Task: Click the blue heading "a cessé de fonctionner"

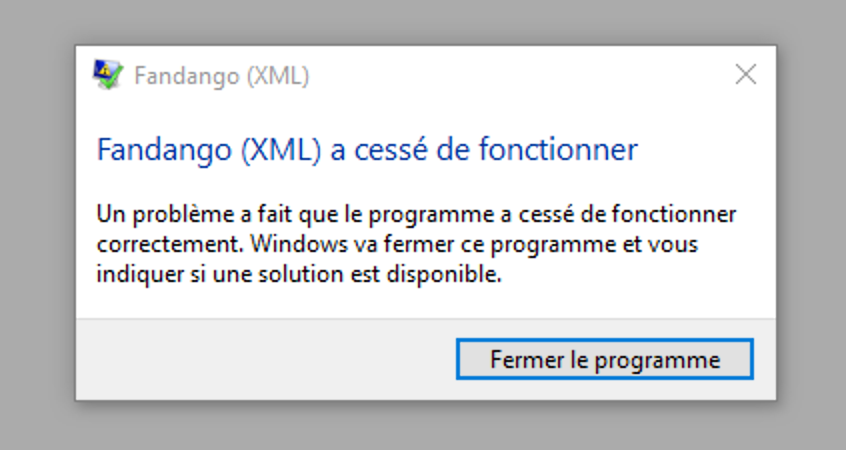Action: (x=497, y=150)
